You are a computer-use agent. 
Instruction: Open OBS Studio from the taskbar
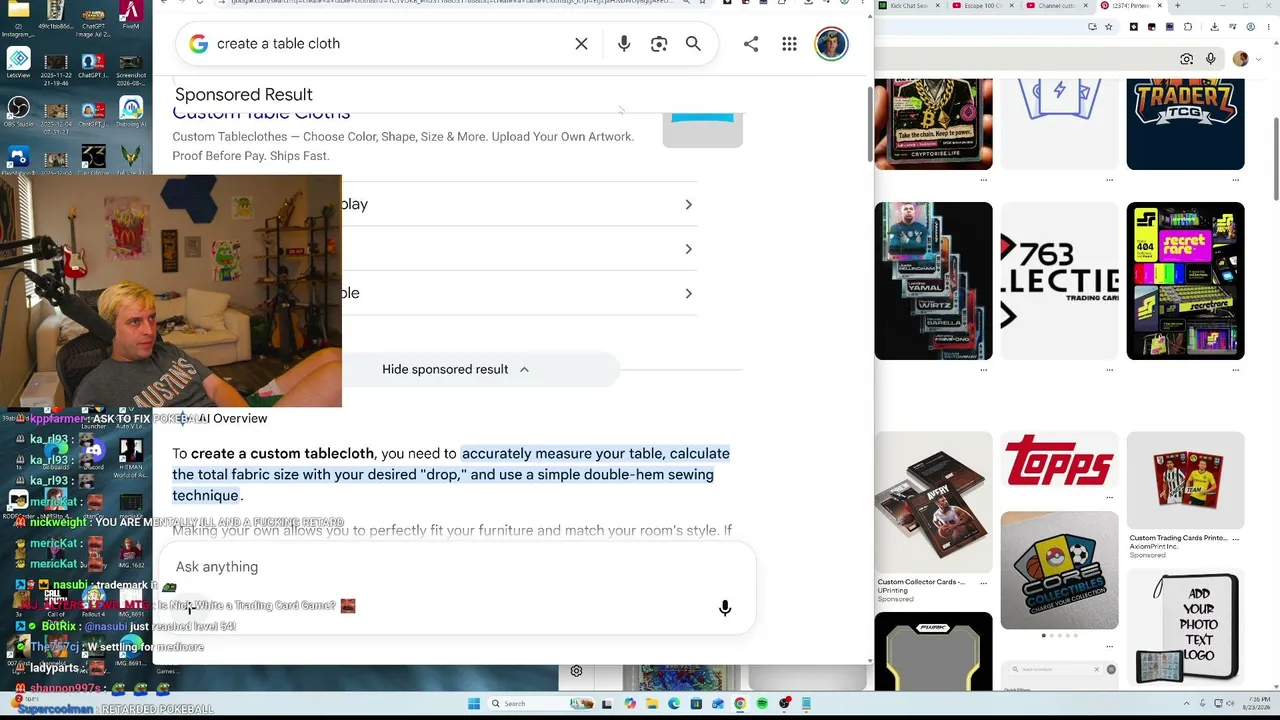(x=785, y=704)
